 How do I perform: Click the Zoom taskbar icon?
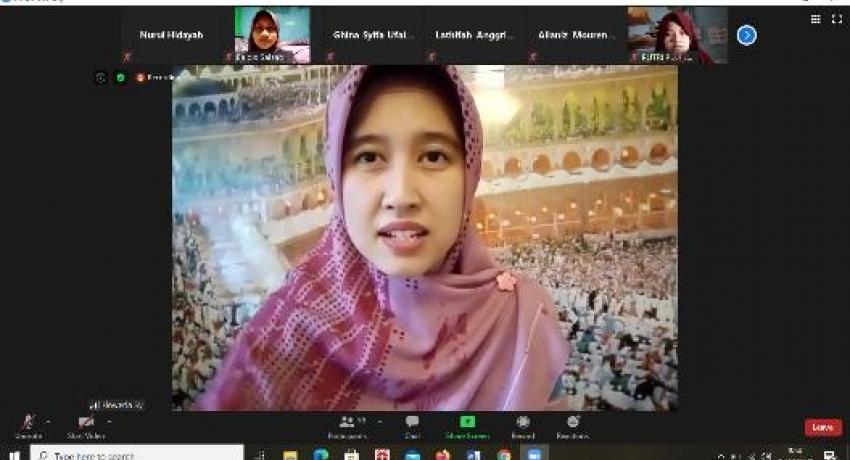(534, 454)
